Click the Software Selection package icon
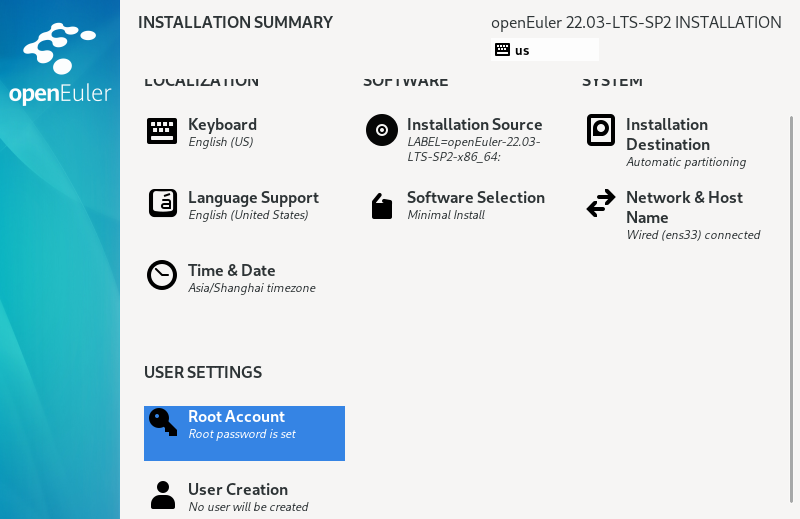800x519 pixels. (381, 206)
